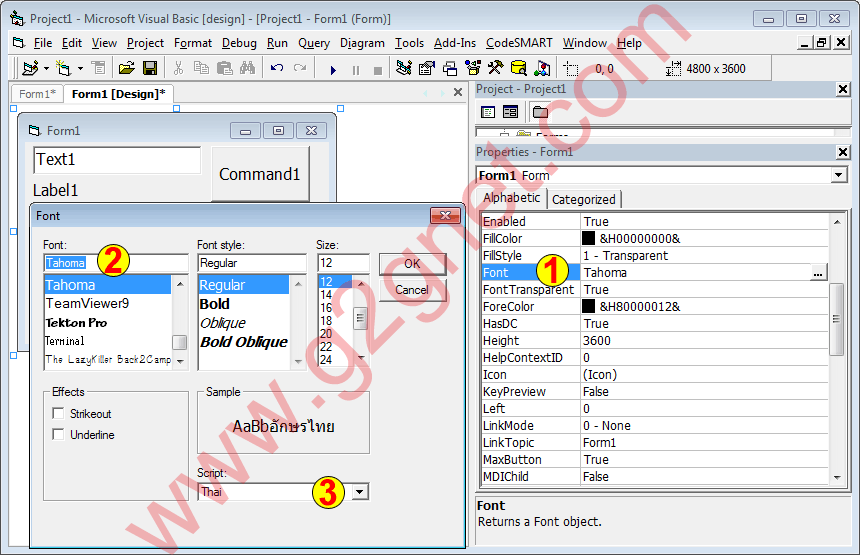Image resolution: width=860 pixels, height=555 pixels.
Task: Click the Properties list vertical scrollbar thumb
Action: point(836,319)
